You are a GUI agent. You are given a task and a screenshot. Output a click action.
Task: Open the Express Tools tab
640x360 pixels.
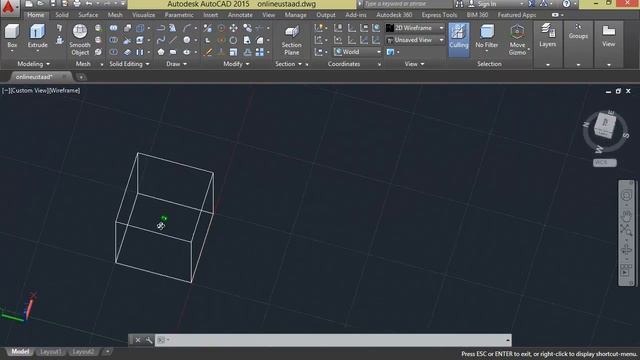[439, 15]
